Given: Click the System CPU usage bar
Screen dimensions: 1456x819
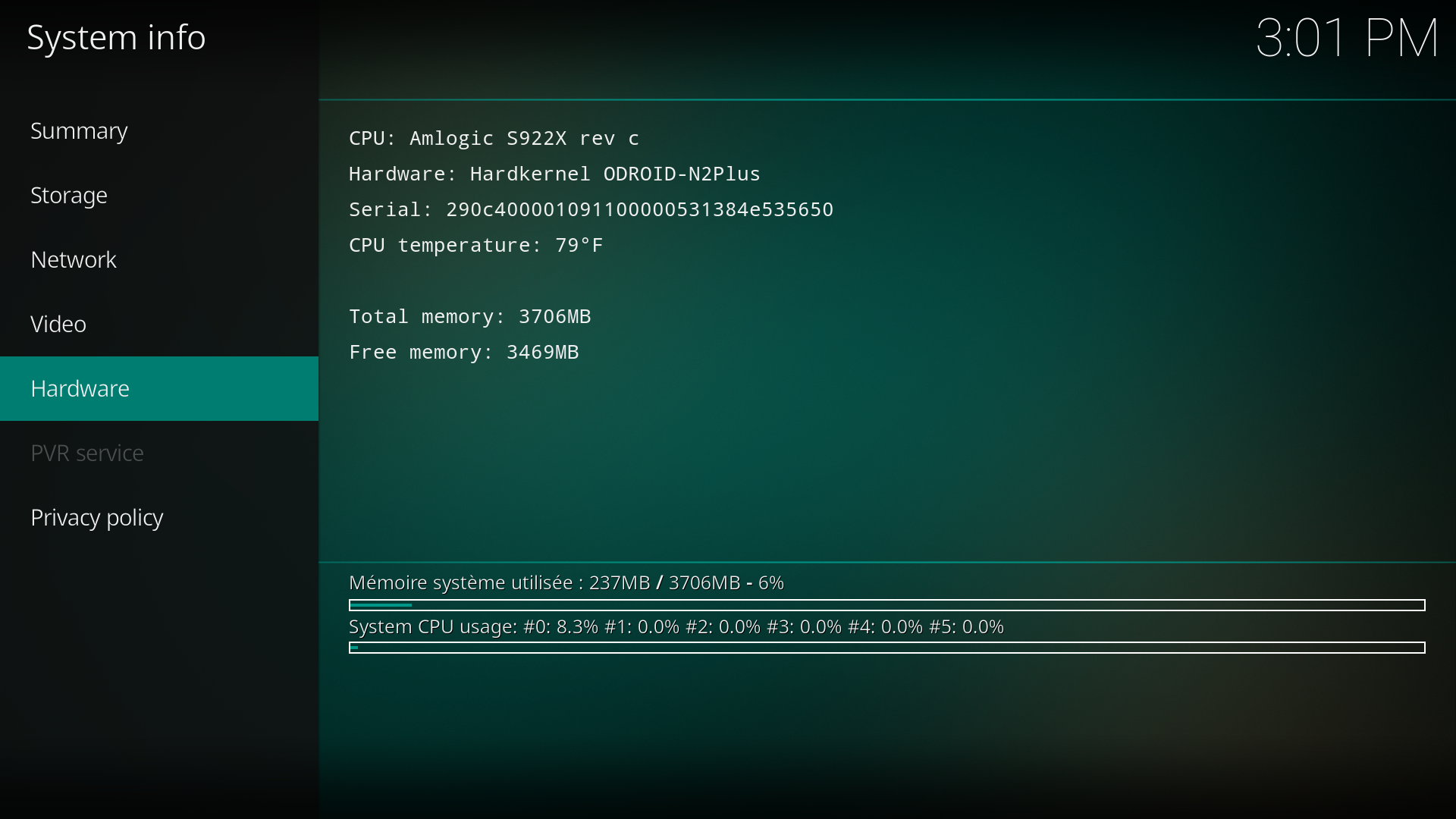Looking at the screenshot, I should [x=887, y=648].
